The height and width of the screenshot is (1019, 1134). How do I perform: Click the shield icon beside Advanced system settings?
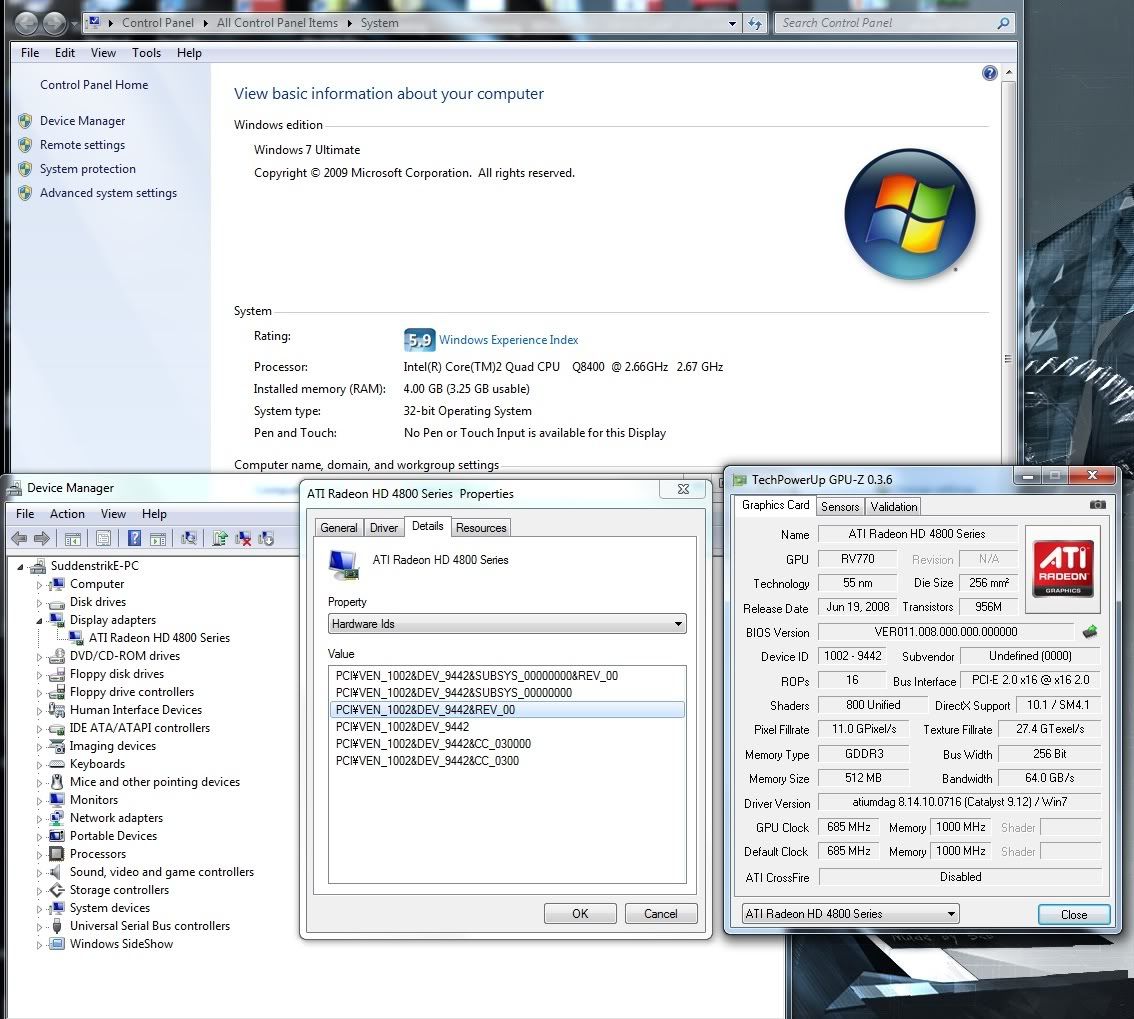(25, 192)
